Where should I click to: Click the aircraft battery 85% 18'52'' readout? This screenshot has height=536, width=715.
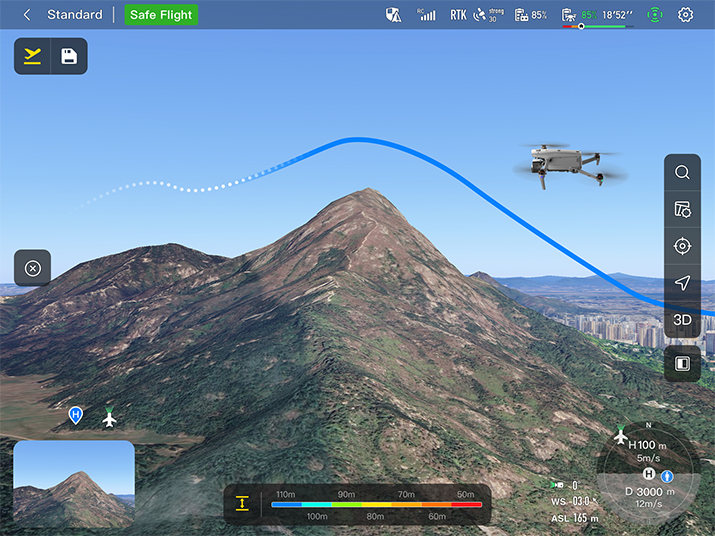[598, 15]
